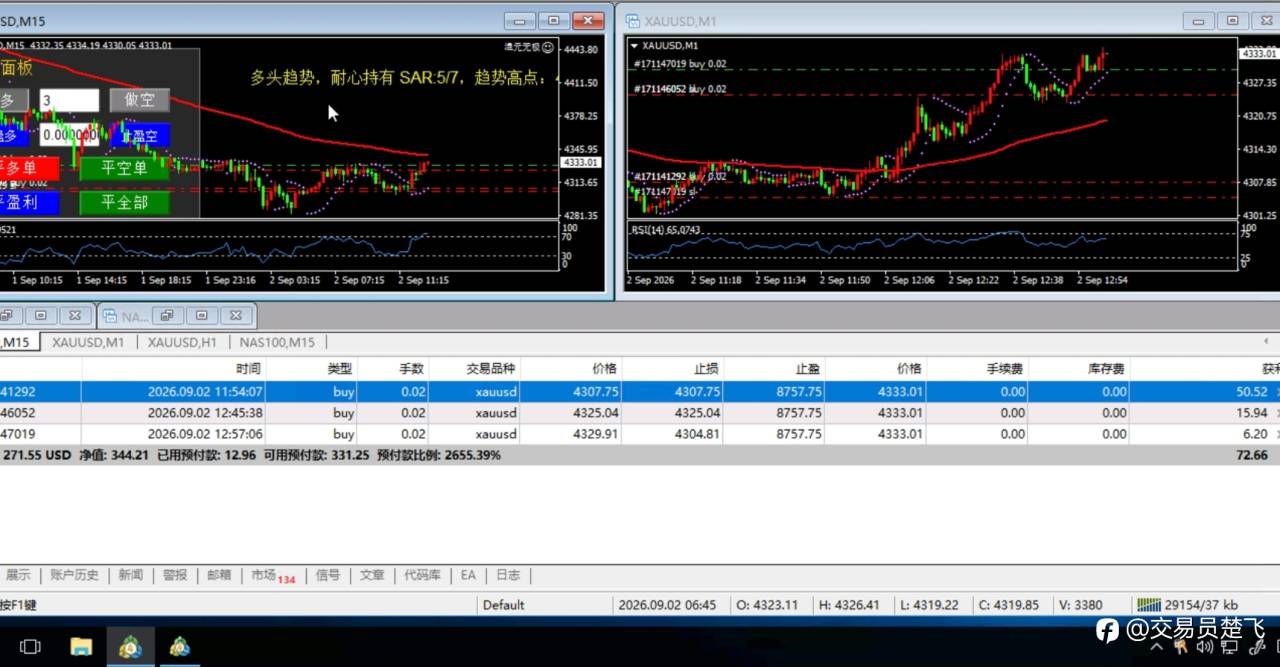The width and height of the screenshot is (1280, 667).
Task: Click the smiley face EA icon on M15 chart
Action: [x=548, y=46]
